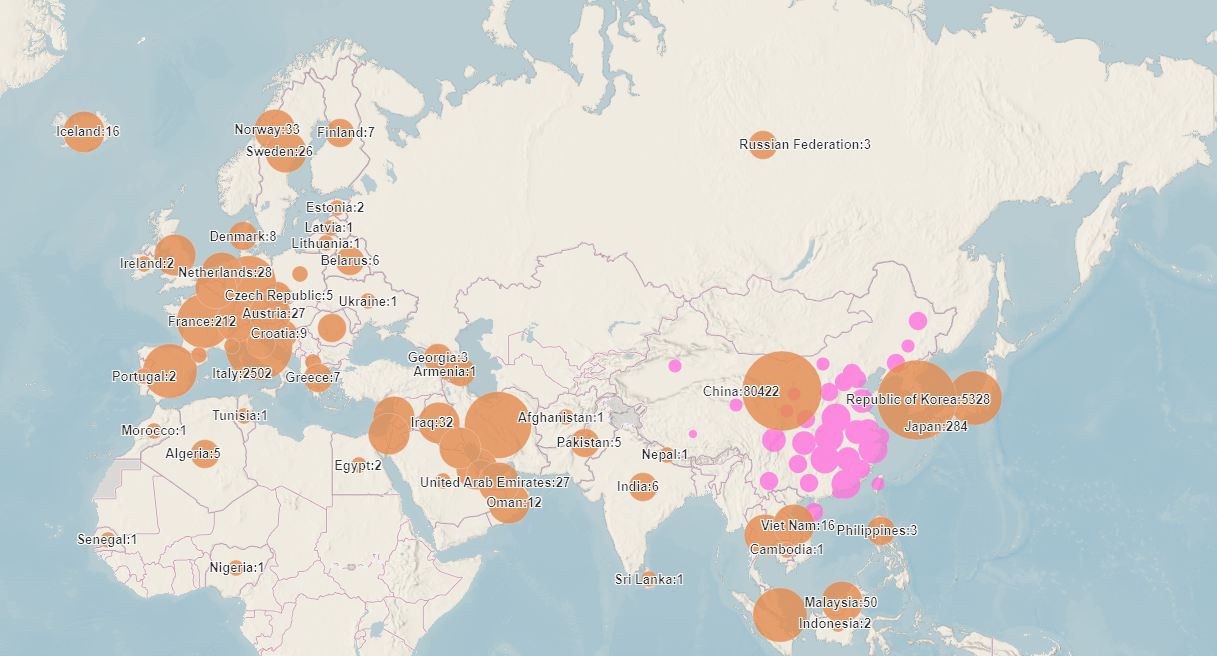The image size is (1217, 656).
Task: Click the Sri Lanka:1 marker
Action: [649, 580]
